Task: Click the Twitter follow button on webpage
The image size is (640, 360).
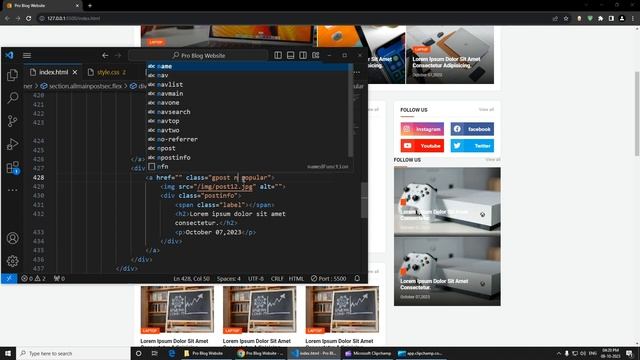Action: pyautogui.click(x=472, y=146)
